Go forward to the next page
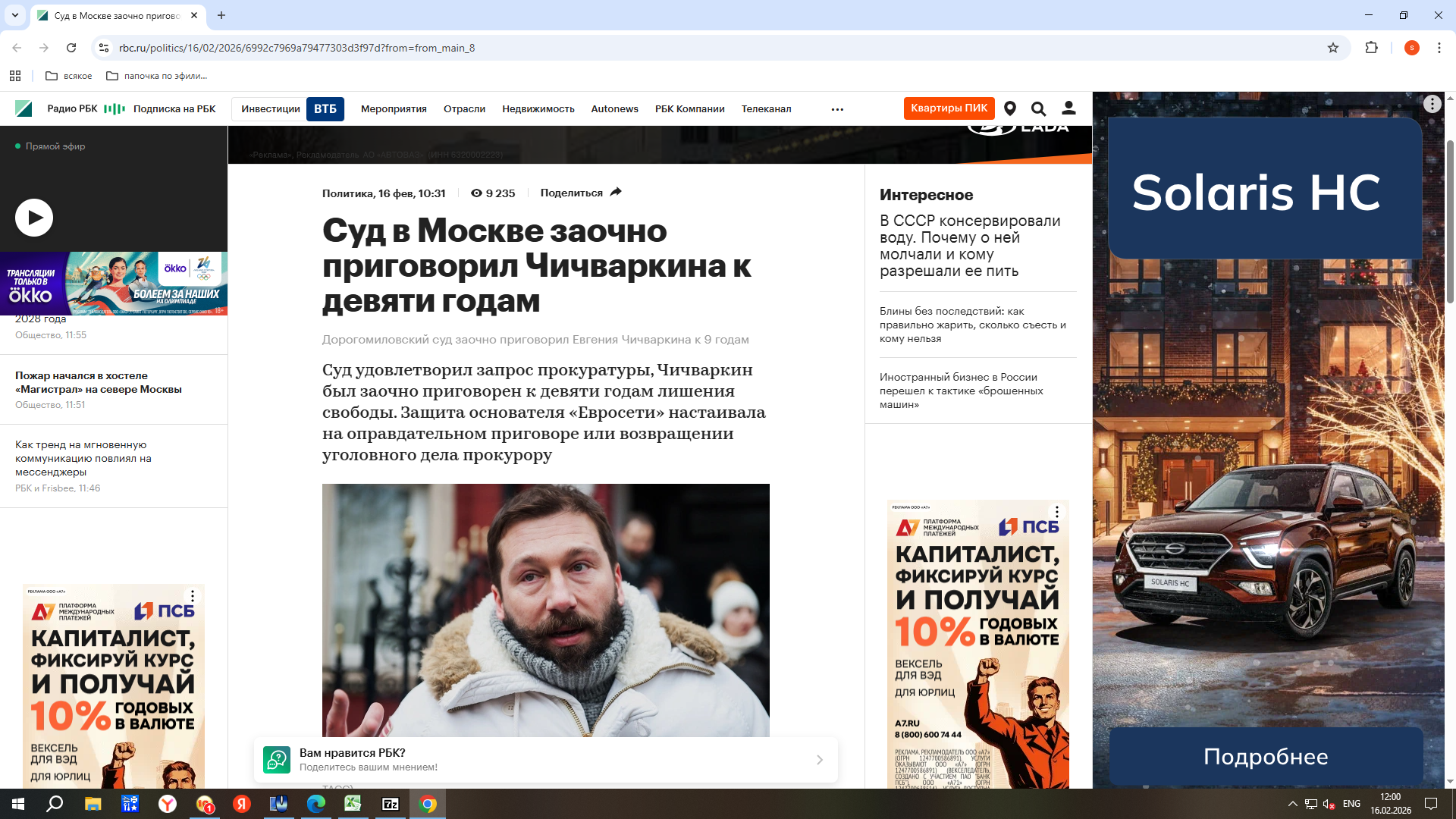Viewport: 1456px width, 819px height. pos(44,48)
